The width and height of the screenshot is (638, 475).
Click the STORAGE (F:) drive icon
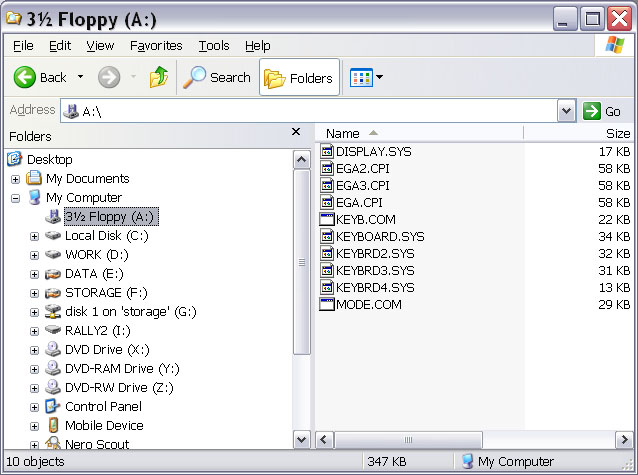tap(53, 293)
